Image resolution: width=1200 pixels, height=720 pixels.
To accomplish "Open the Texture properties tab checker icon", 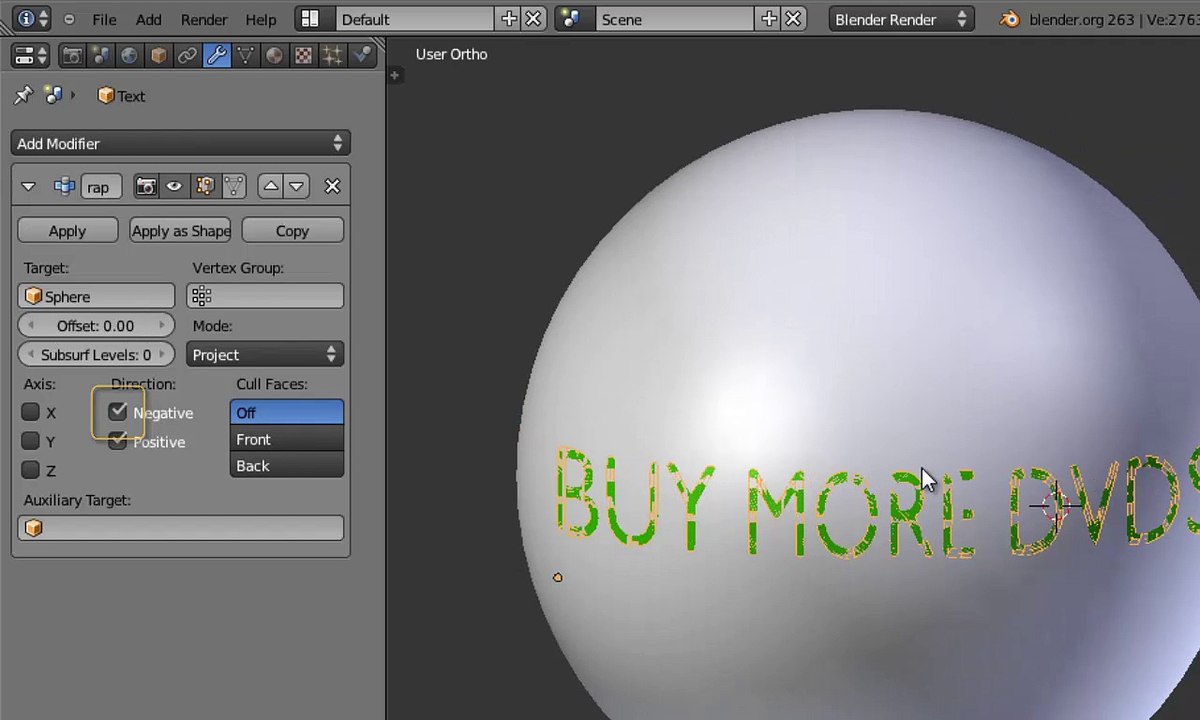I will 304,56.
